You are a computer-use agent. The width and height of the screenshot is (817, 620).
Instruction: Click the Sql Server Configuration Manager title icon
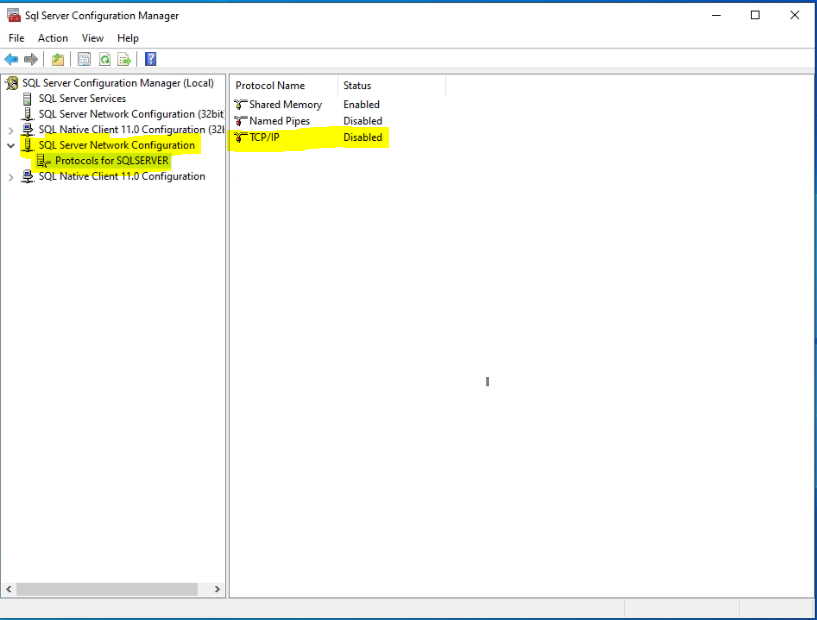[x=14, y=16]
